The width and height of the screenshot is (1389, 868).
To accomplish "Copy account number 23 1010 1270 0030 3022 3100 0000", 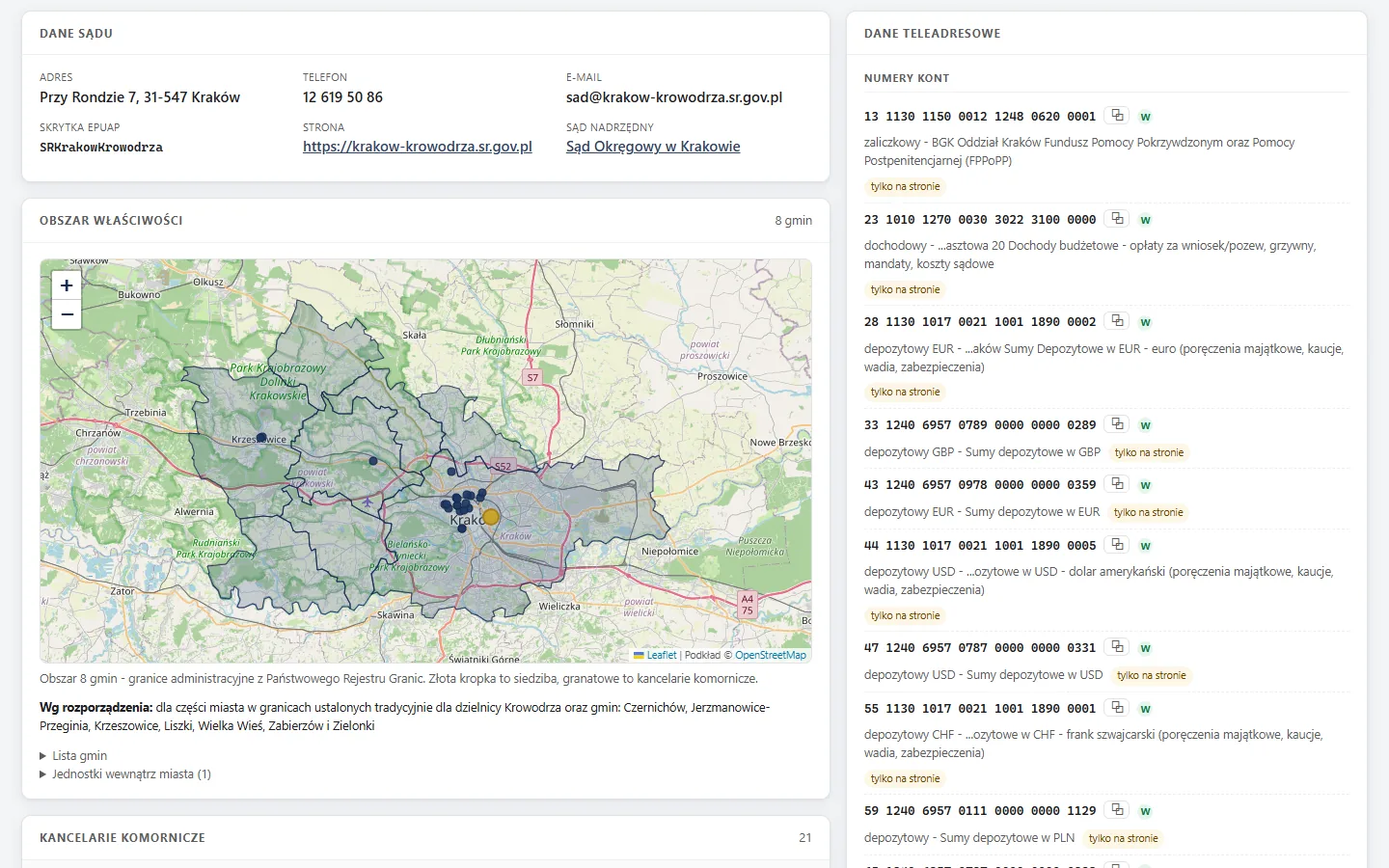I will pos(1117,219).
